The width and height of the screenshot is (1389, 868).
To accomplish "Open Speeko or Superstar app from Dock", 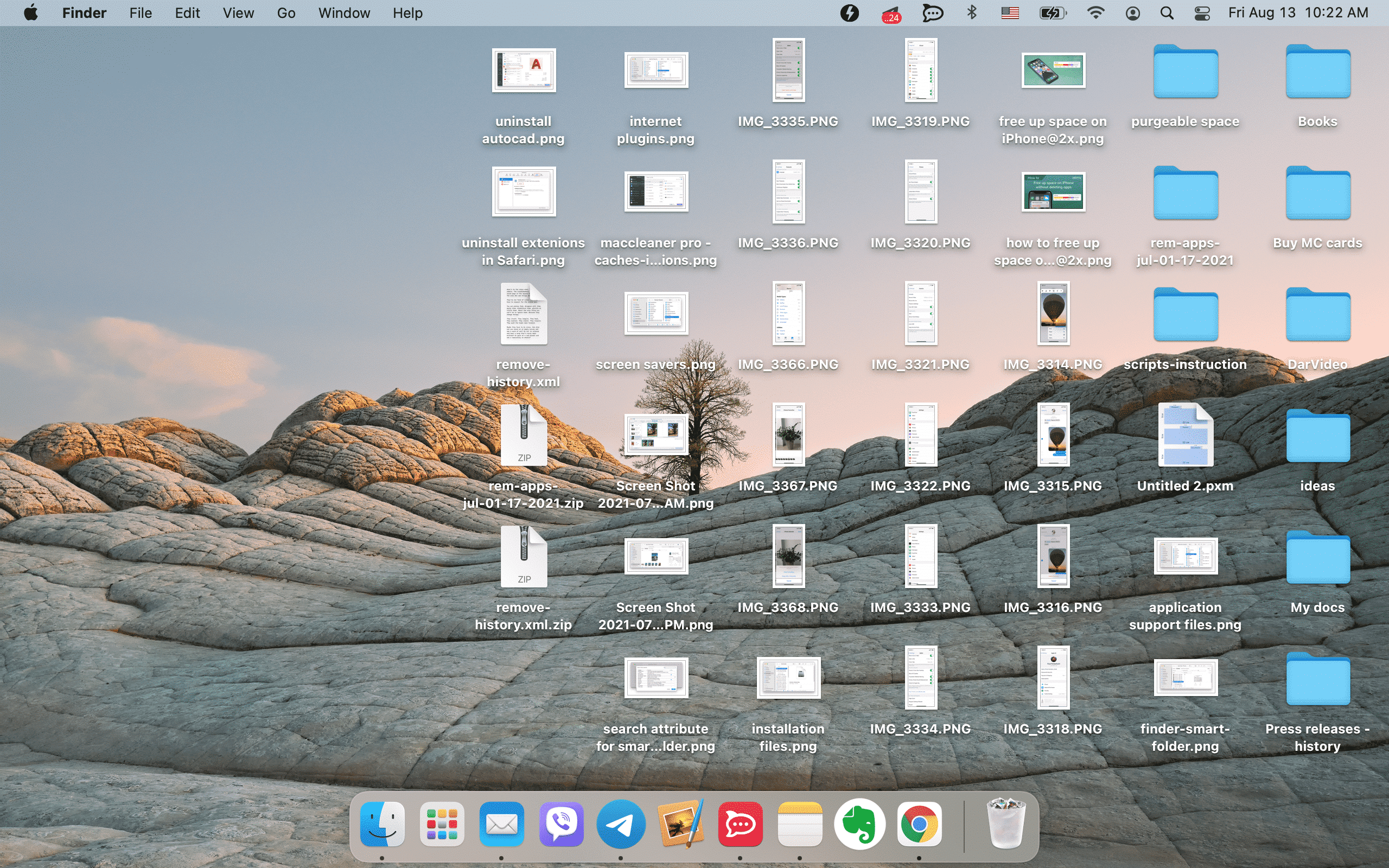I will point(740,824).
